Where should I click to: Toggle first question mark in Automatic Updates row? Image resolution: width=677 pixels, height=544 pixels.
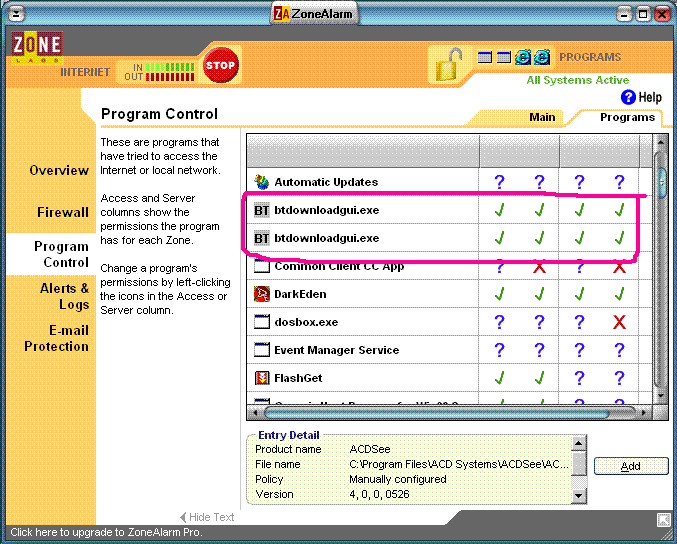tap(499, 182)
